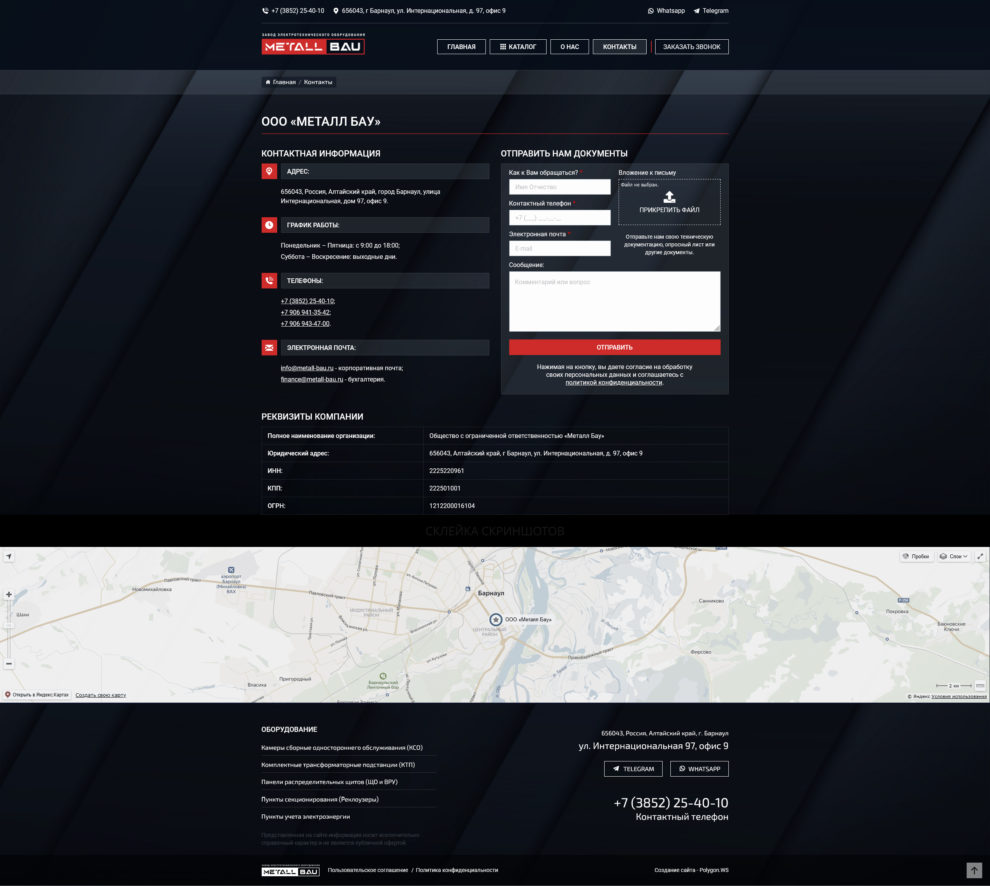Call +7 906 943-47-00 phone link
Screen dimensions: 990x886
click(x=306, y=324)
